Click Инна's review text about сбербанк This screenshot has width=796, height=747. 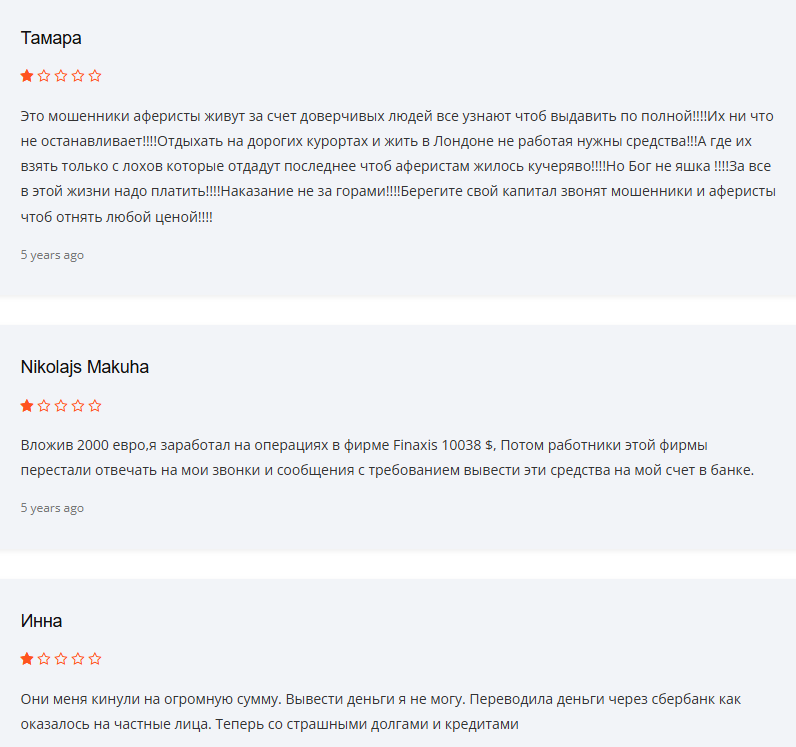click(x=381, y=711)
